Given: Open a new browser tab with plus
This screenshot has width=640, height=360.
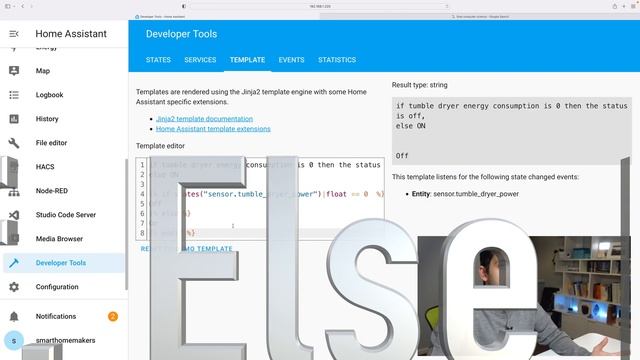Looking at the screenshot, I should tap(624, 6).
